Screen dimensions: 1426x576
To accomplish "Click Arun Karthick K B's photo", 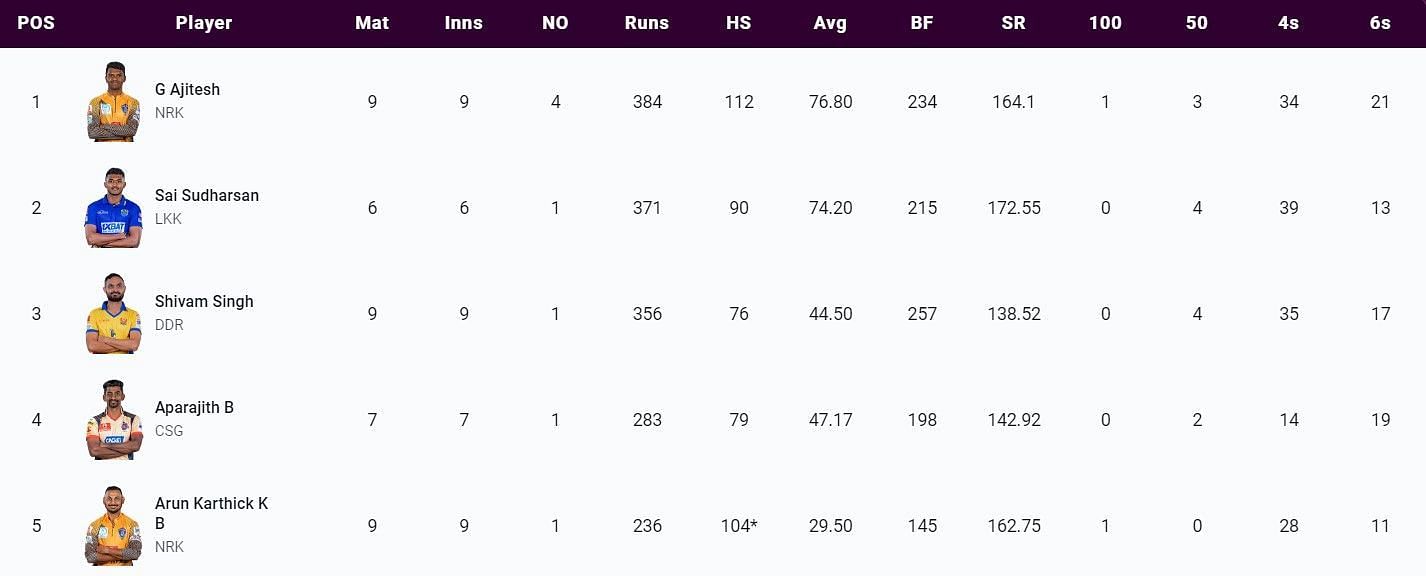I will pos(113,526).
